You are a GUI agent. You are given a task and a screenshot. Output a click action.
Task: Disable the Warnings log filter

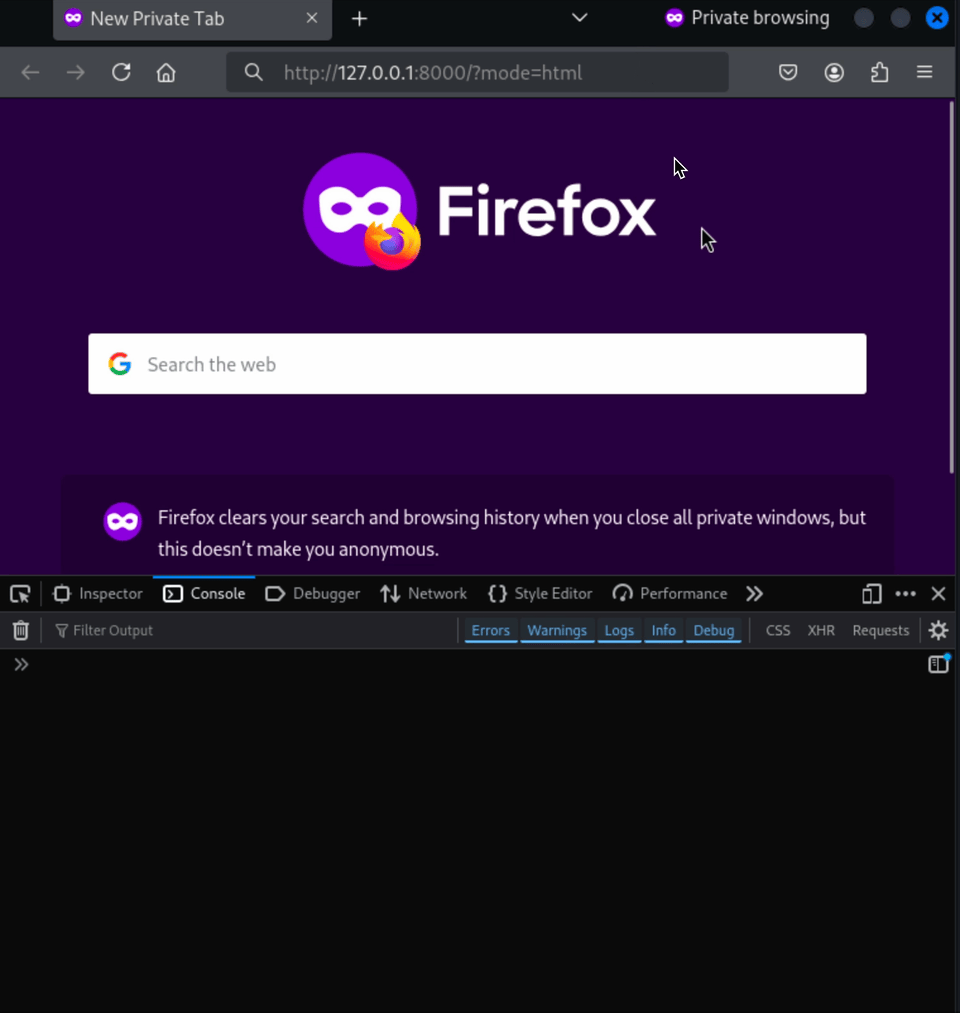pos(557,630)
